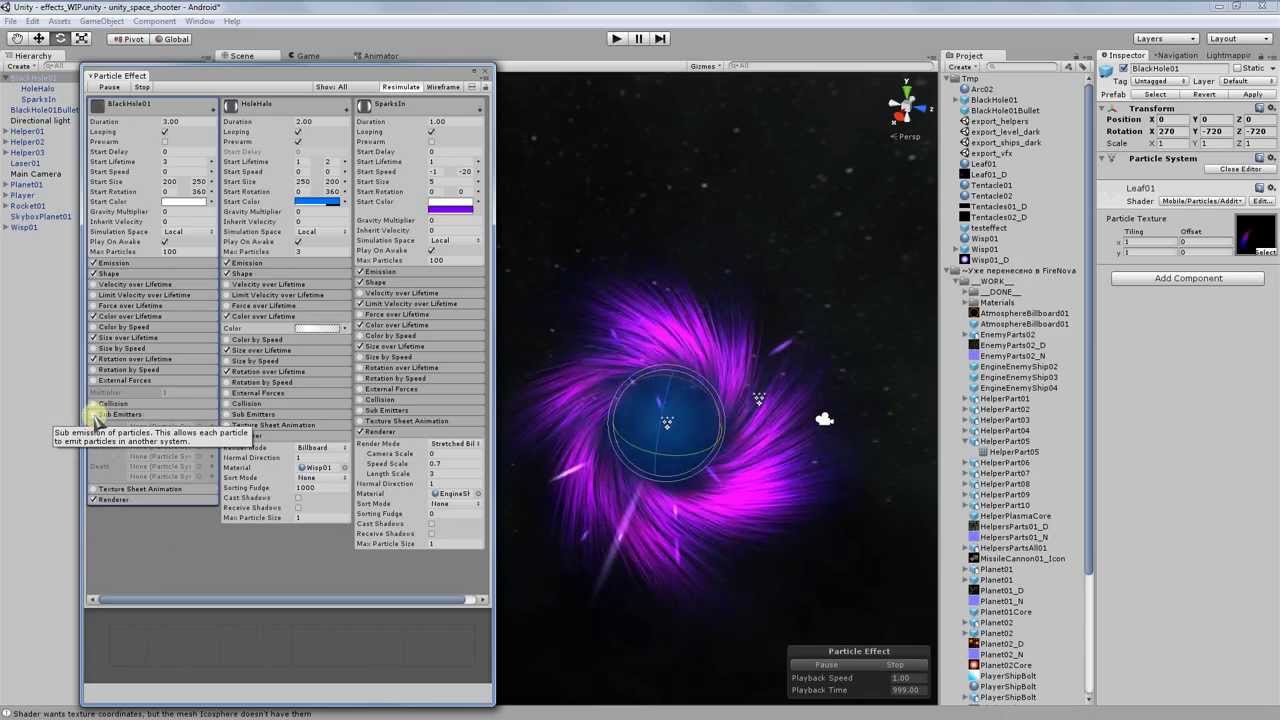The image size is (1280, 720).
Task: Open the Layout dropdown
Action: [1237, 39]
